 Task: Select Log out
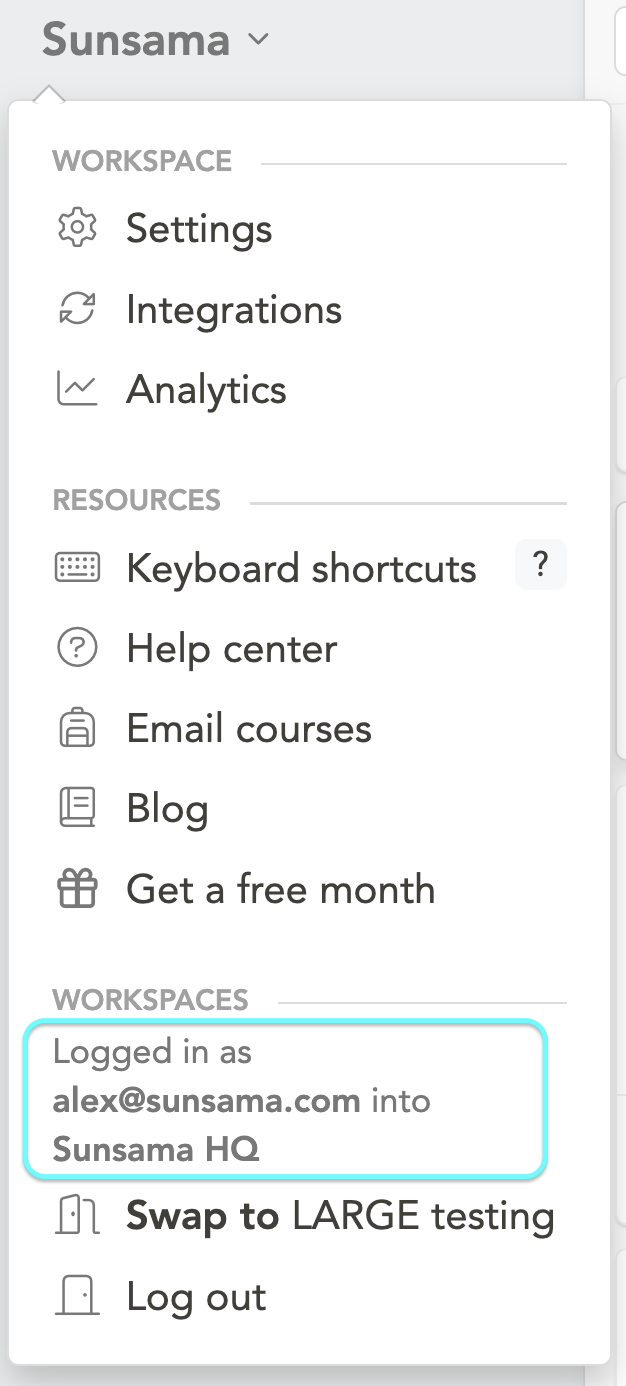(195, 1296)
